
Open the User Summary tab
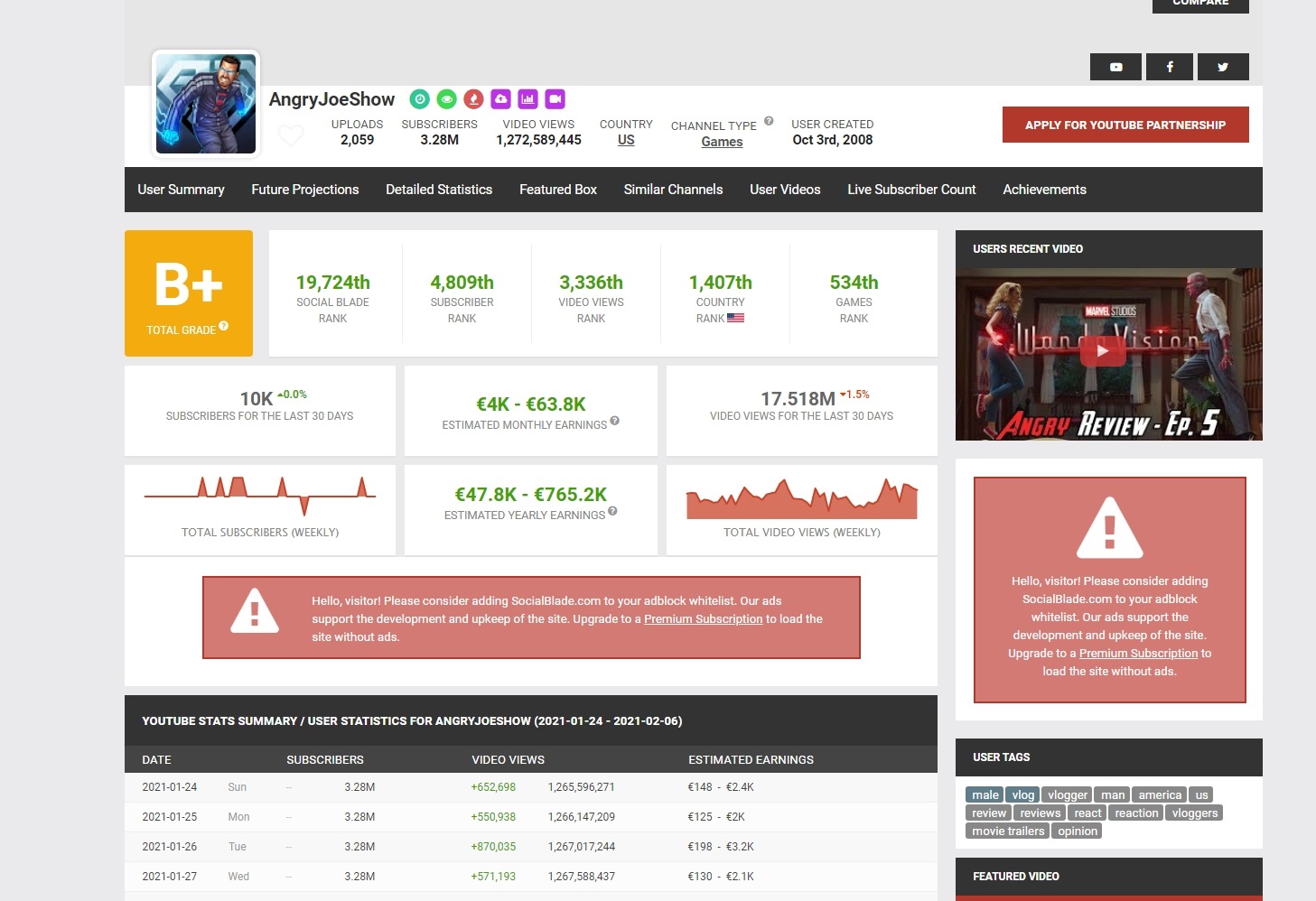pos(181,190)
